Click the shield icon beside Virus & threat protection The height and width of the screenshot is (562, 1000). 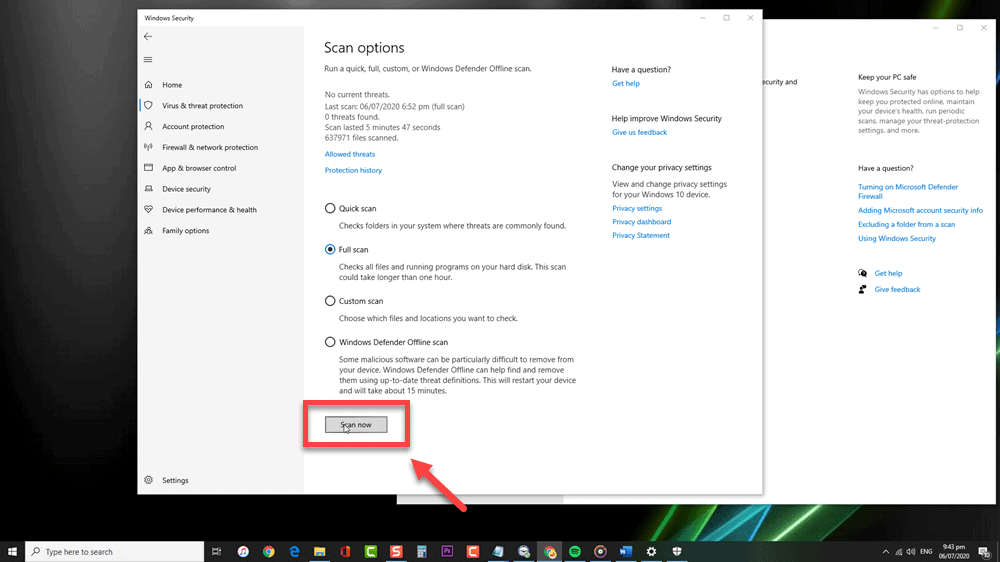tap(149, 105)
